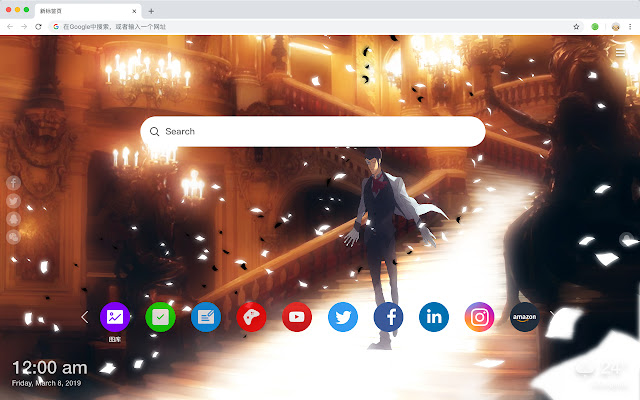Bookmark this page with the star icon
This screenshot has width=640, height=400.
(576, 27)
